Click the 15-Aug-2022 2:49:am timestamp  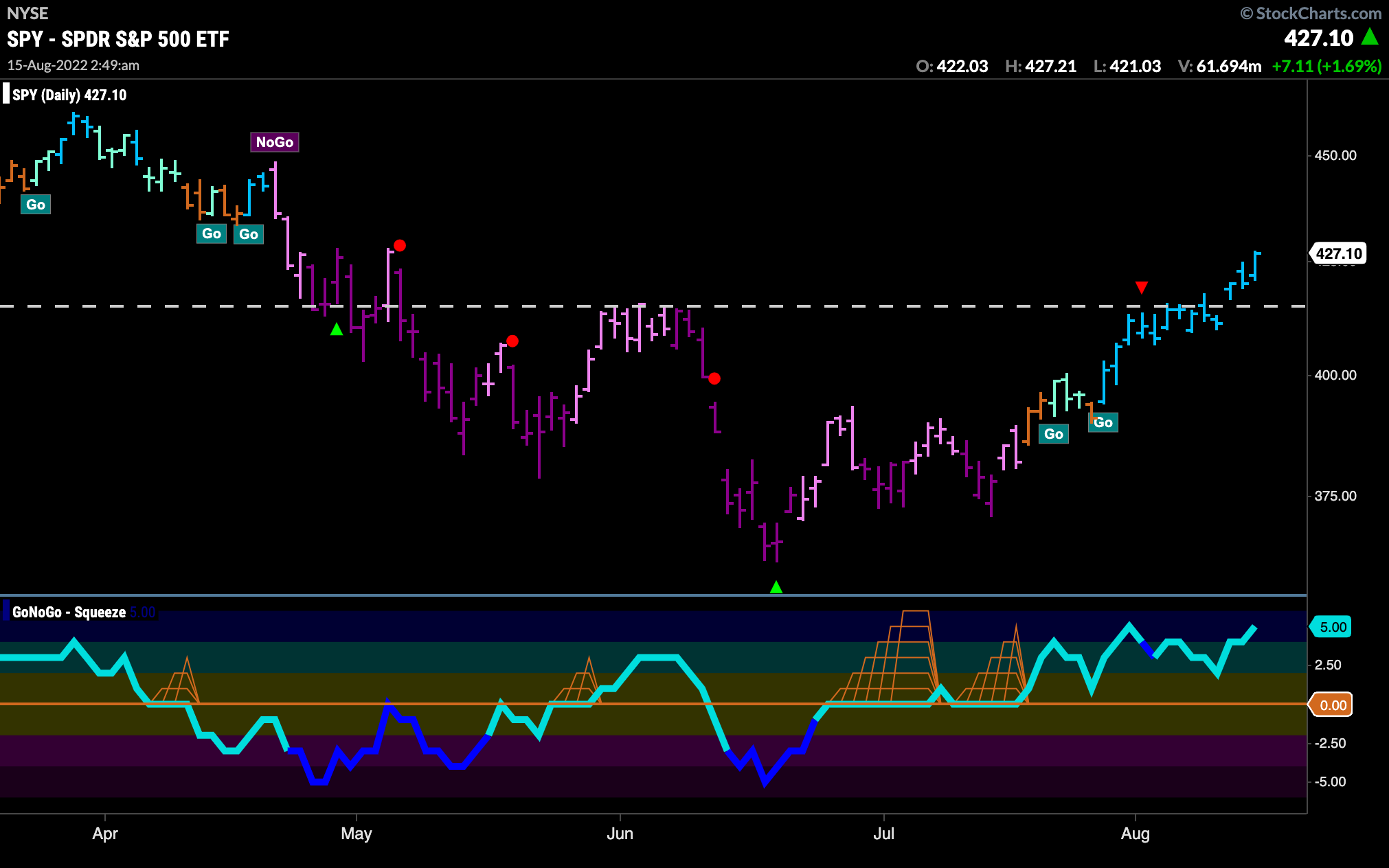click(74, 65)
